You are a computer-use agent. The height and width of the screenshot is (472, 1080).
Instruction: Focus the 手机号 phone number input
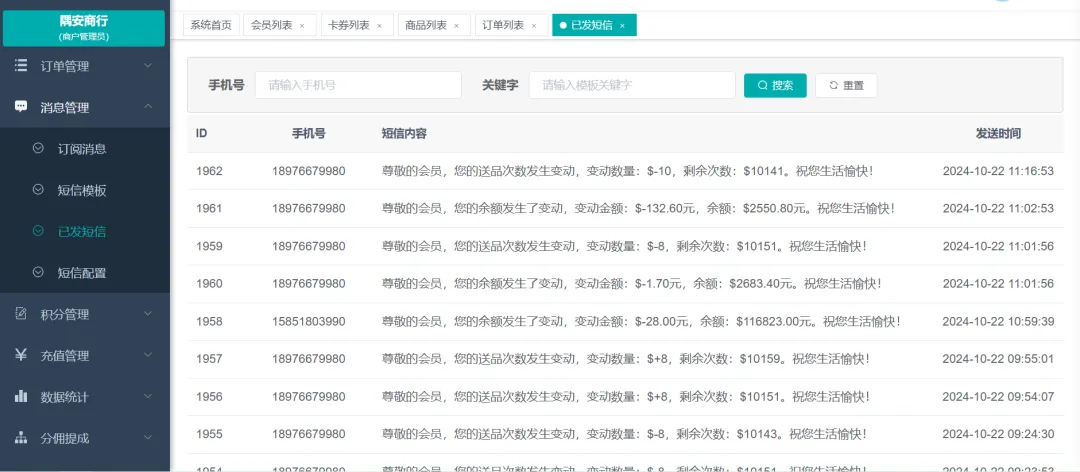click(x=358, y=86)
